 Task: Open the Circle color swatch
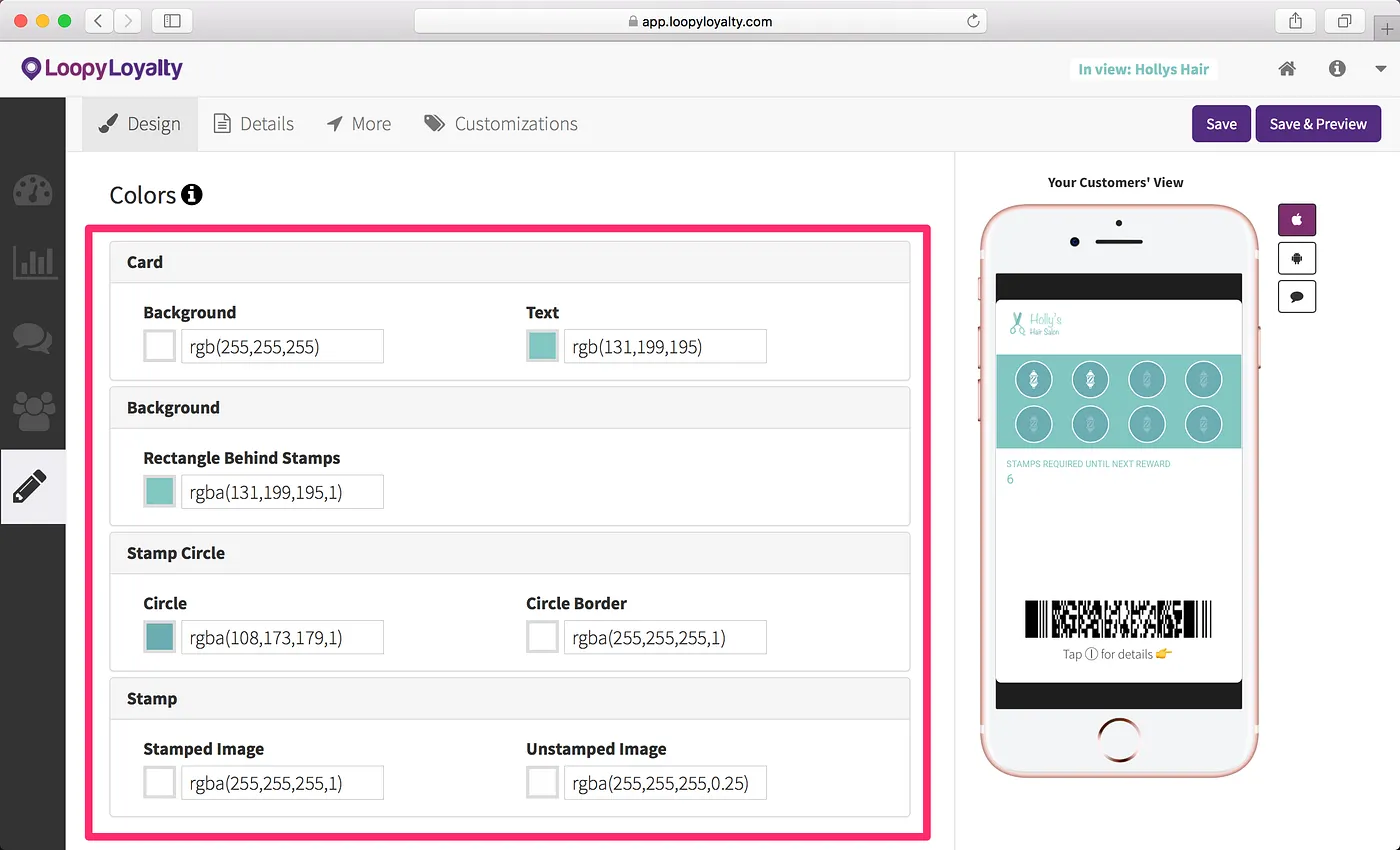tap(160, 637)
